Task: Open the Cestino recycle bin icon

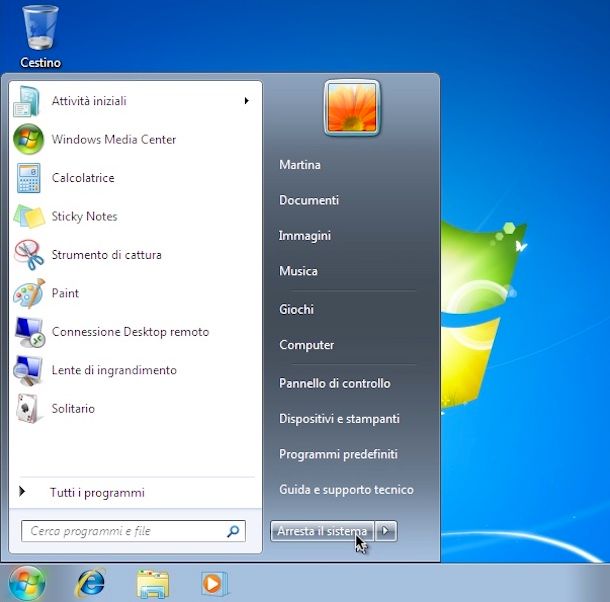Action: 40,27
